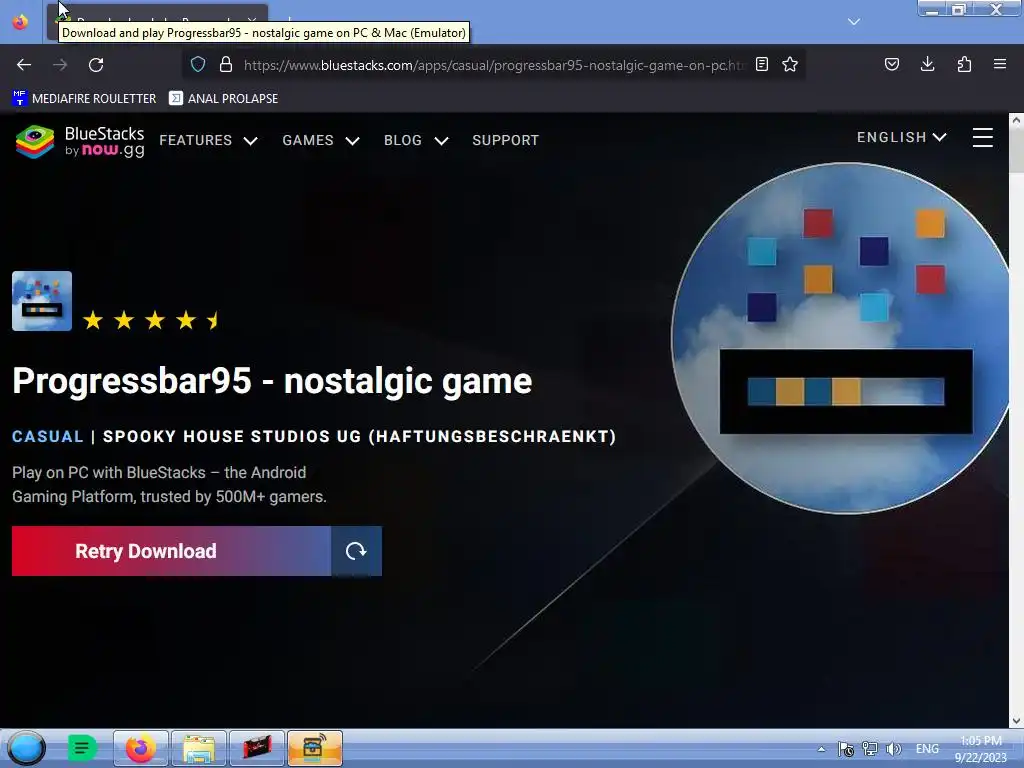Image resolution: width=1024 pixels, height=768 pixels.
Task: Click the refresh icon beside Retry Download
Action: tap(356, 551)
